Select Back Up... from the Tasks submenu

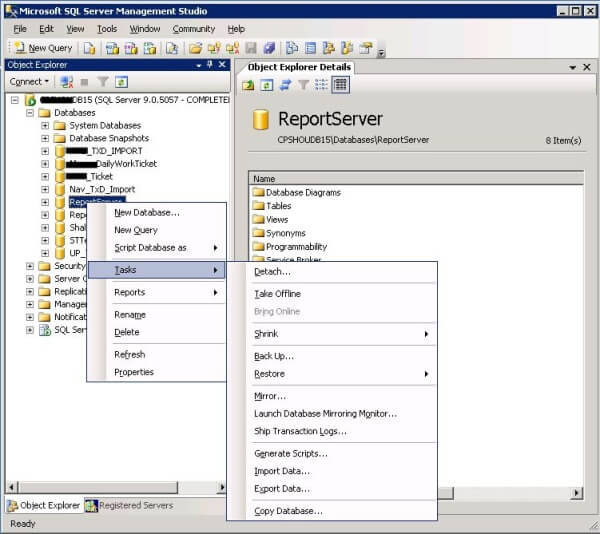274,356
